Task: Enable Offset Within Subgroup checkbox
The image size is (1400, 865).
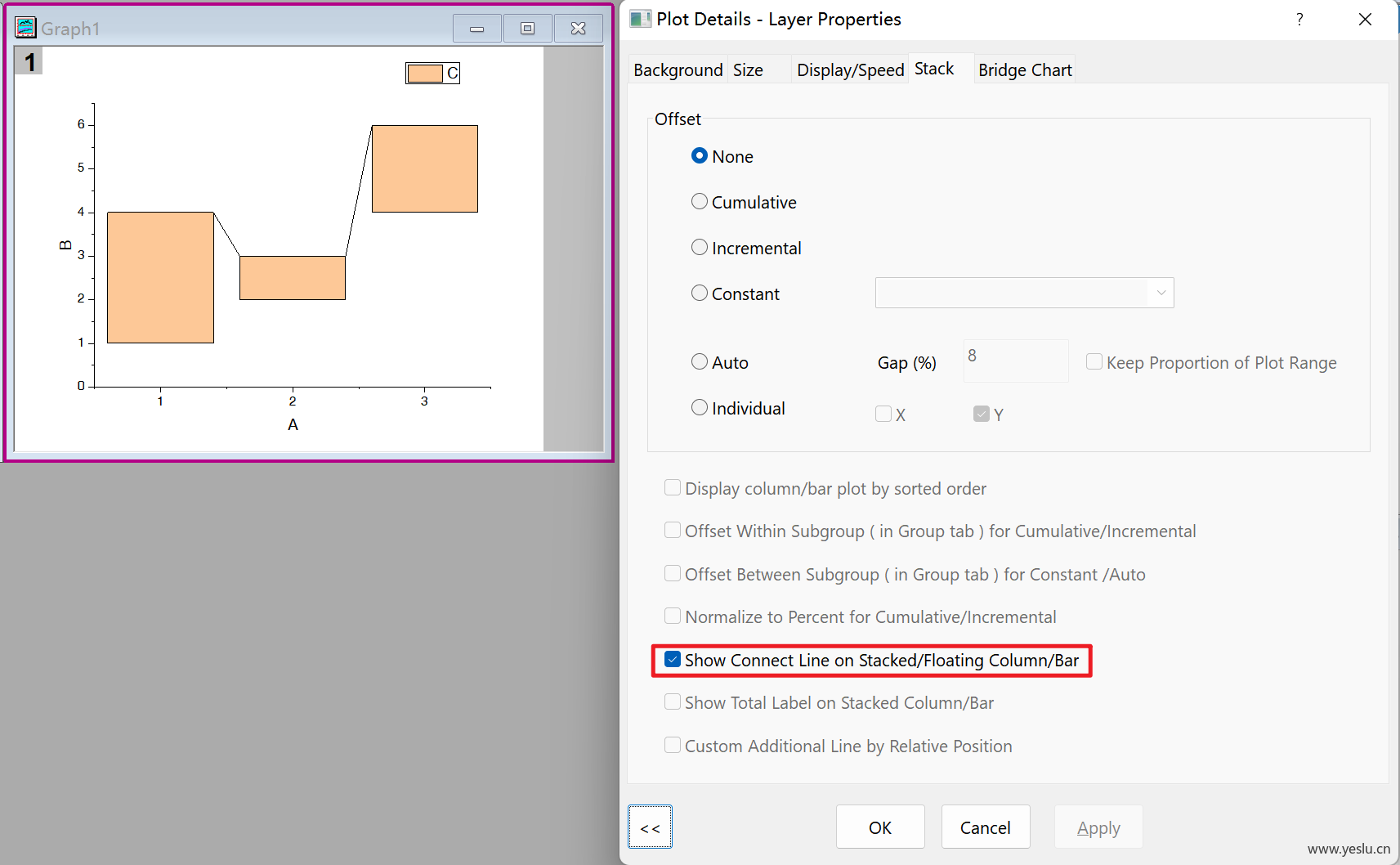Action: (x=673, y=530)
